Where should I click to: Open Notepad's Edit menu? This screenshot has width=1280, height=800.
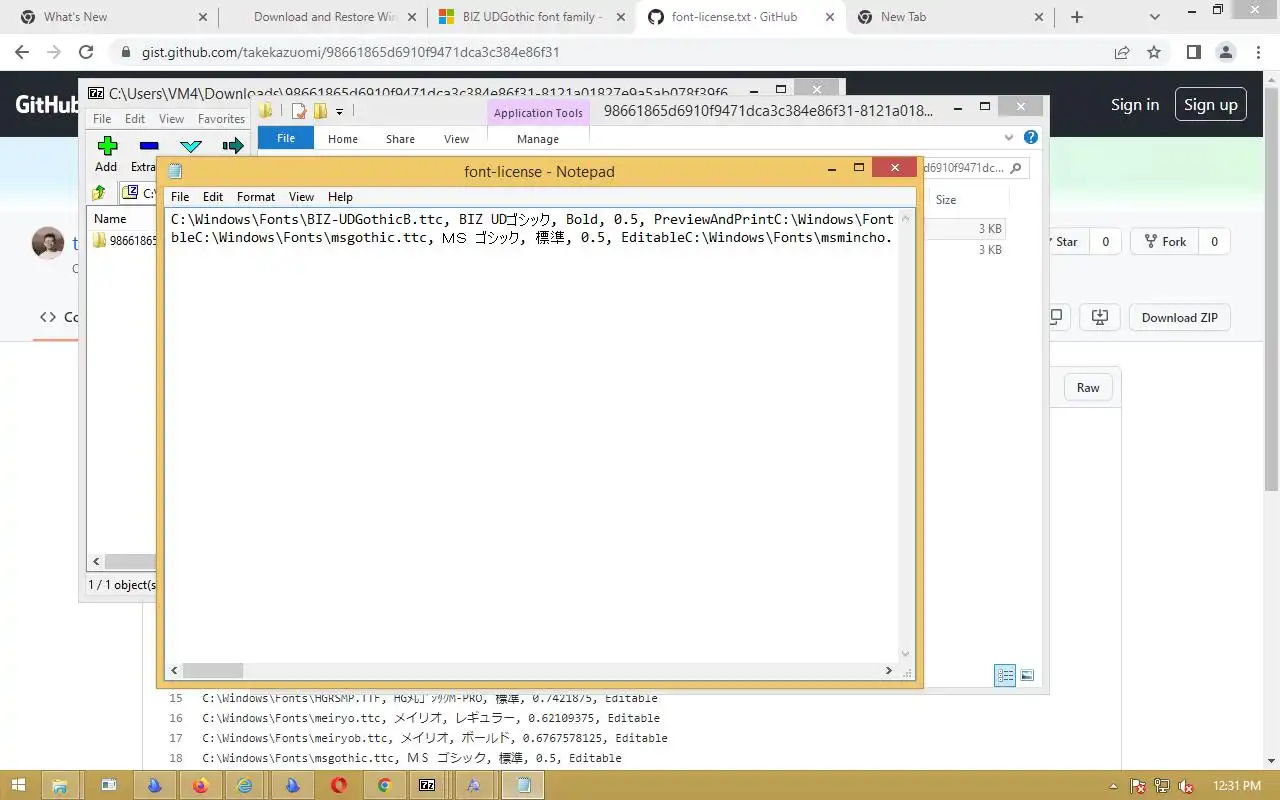pos(213,197)
